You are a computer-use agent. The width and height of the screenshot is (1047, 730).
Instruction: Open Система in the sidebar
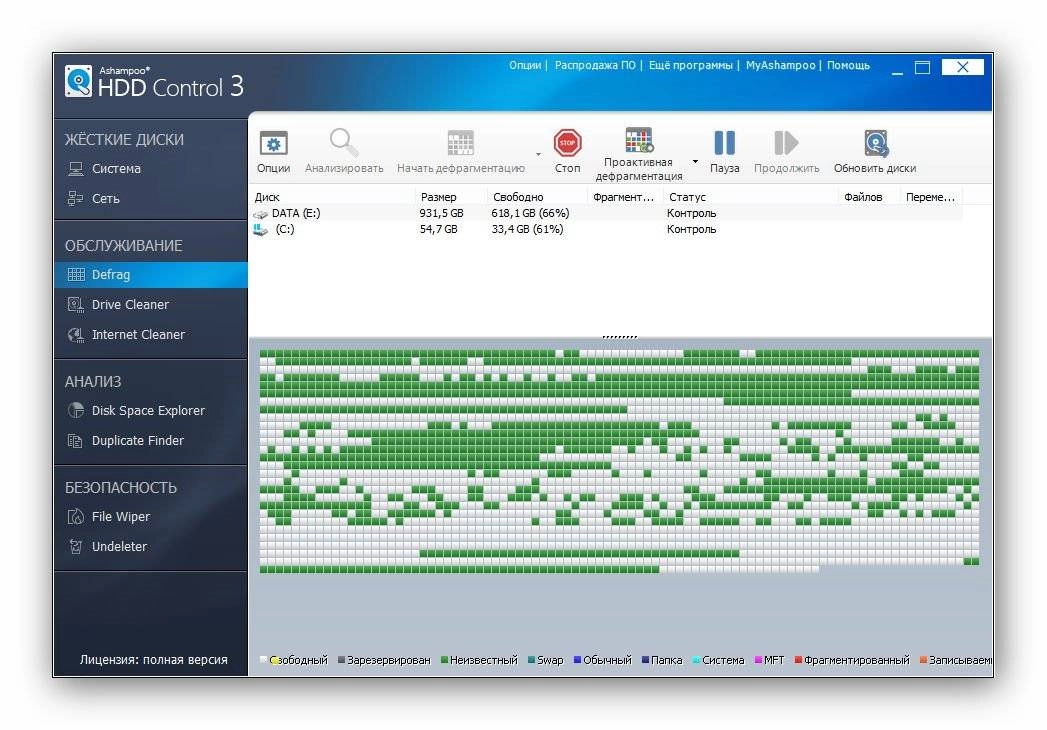coord(116,168)
